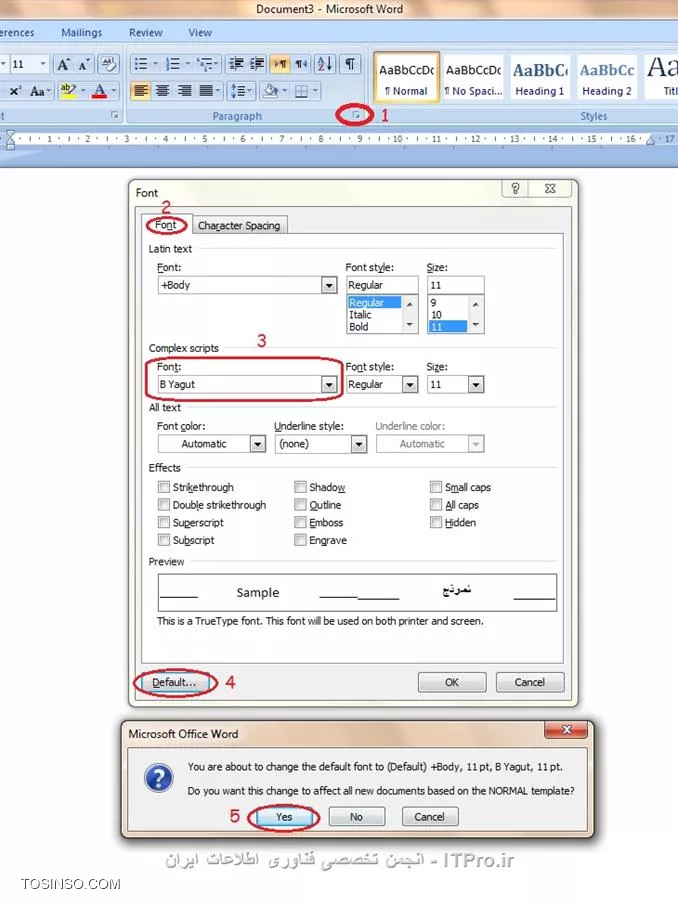Open the View ribbon tab
The height and width of the screenshot is (905, 678).
[200, 33]
